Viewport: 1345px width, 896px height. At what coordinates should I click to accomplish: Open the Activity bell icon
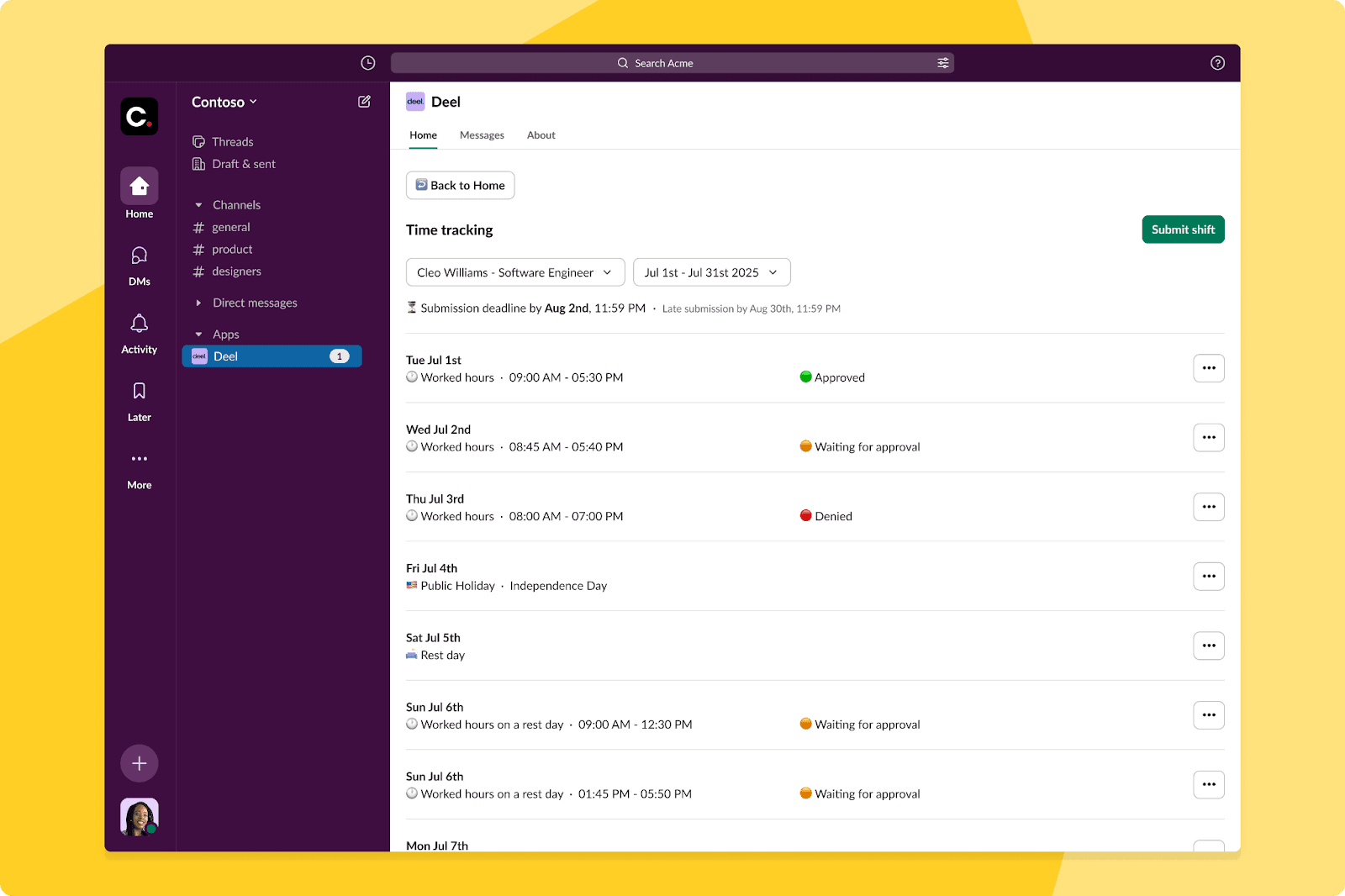pos(140,333)
